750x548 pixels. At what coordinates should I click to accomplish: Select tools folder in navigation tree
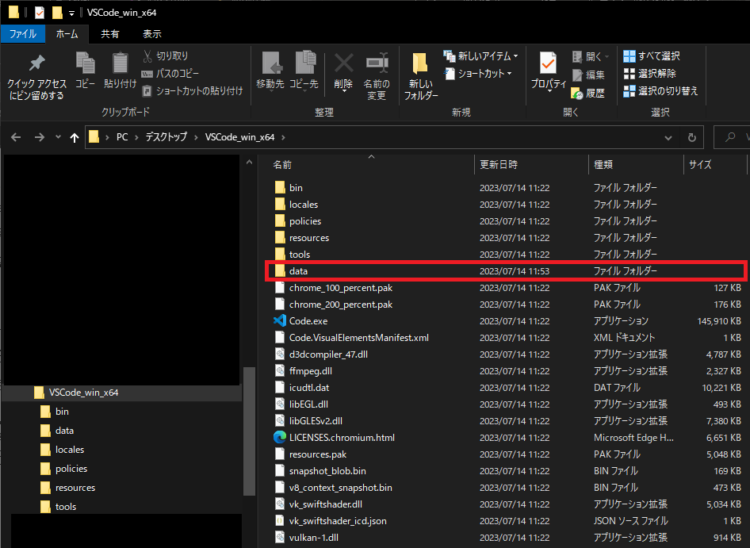pos(122,506)
